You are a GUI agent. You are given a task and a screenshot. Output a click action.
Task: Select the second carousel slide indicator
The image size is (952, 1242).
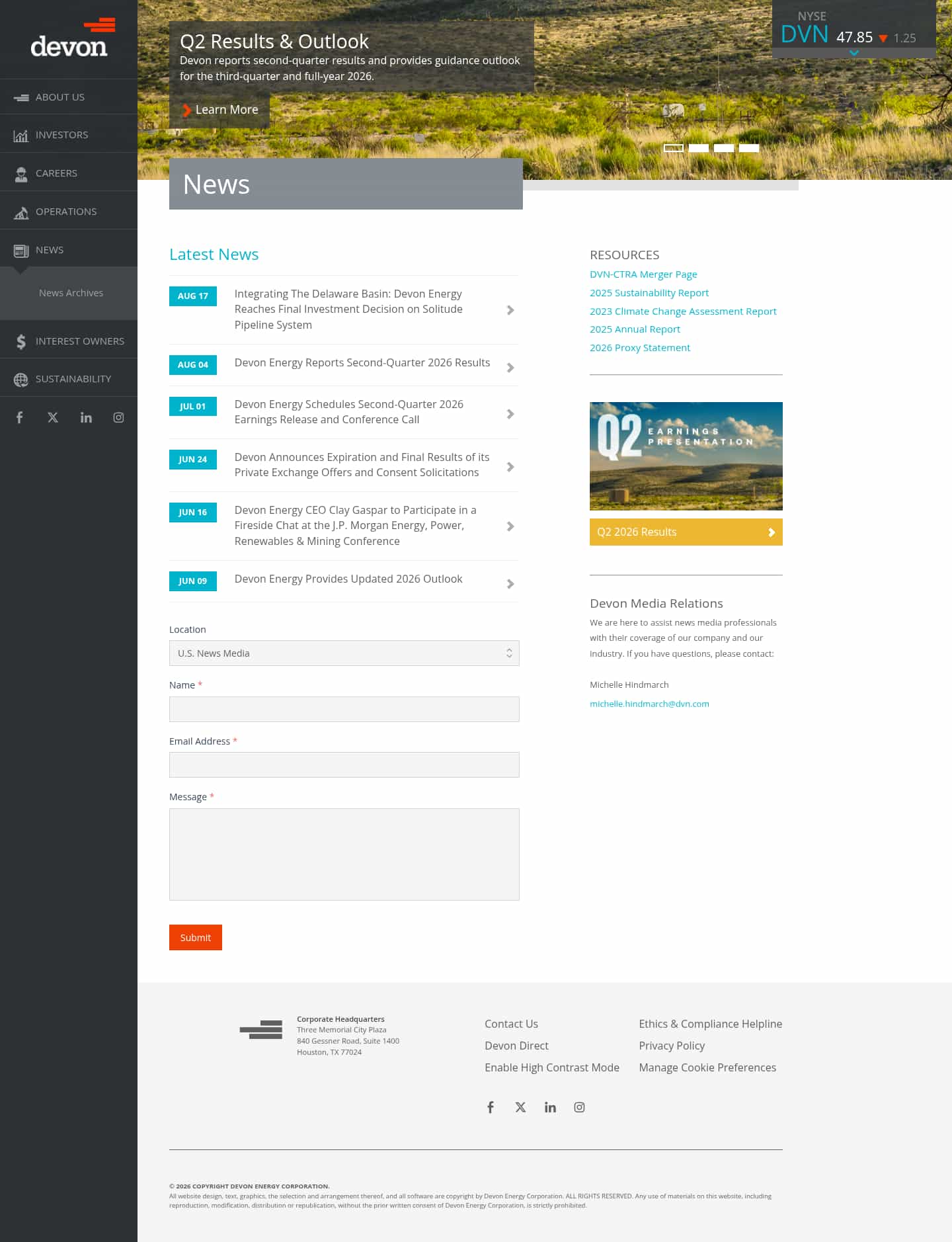(x=699, y=148)
